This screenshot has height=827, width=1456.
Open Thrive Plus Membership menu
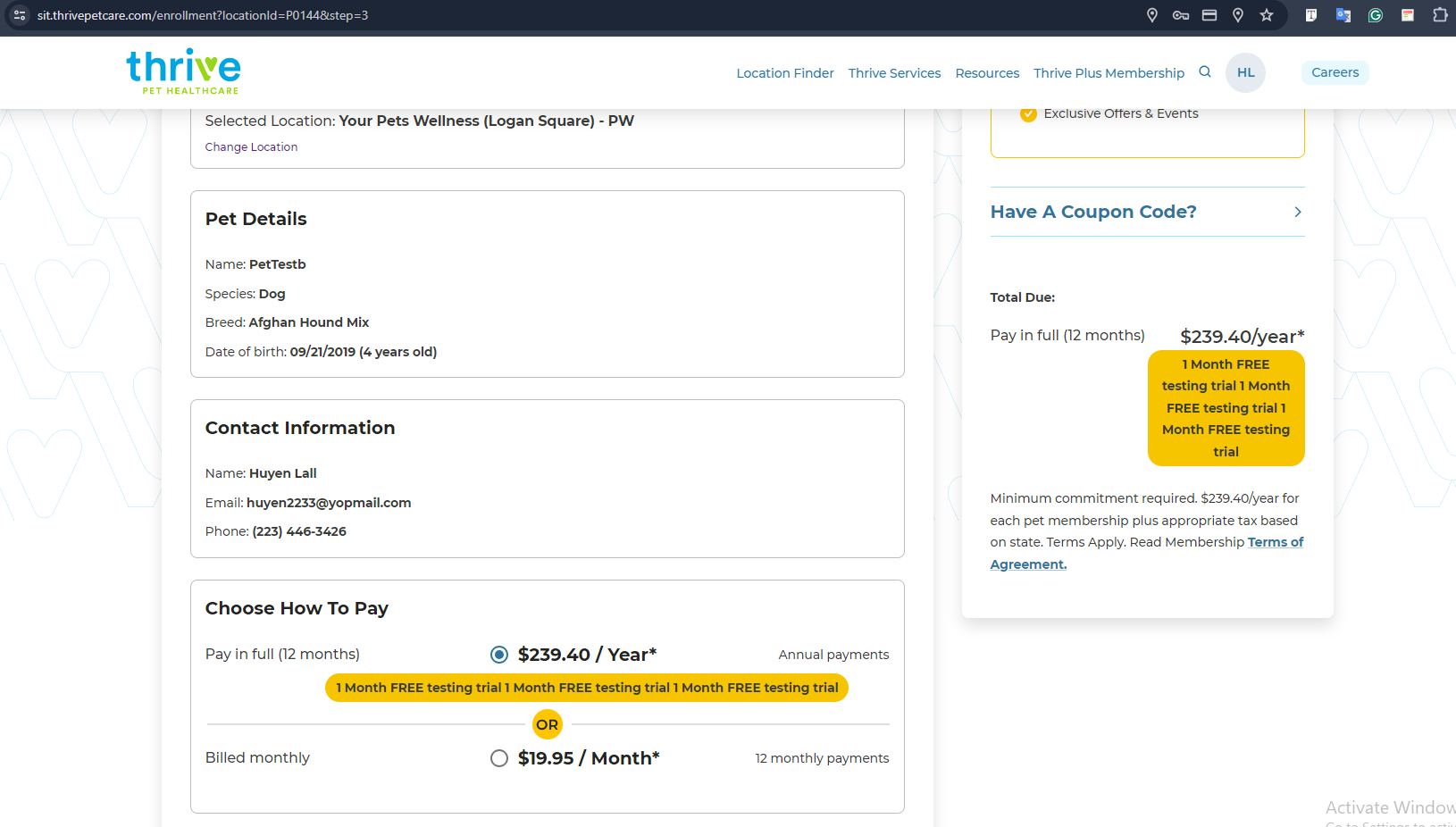[x=1109, y=73]
